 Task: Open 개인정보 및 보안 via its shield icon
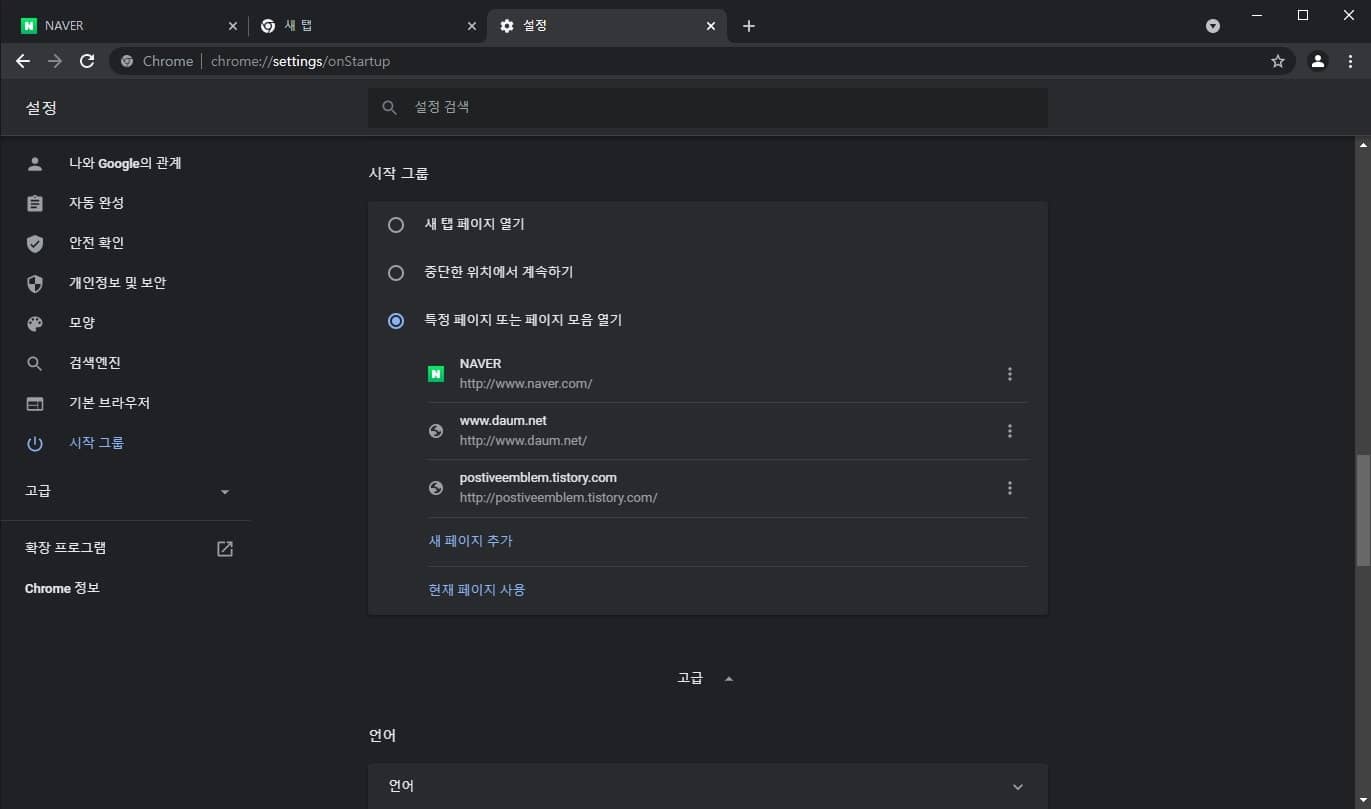pos(35,282)
